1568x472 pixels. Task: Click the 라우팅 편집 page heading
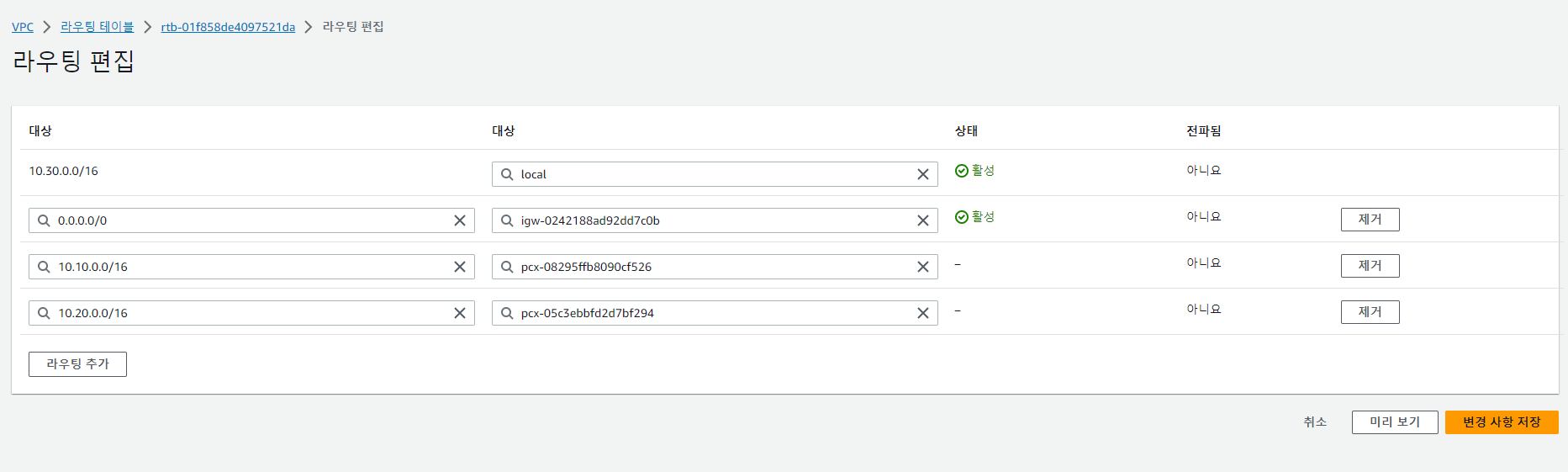[73, 61]
